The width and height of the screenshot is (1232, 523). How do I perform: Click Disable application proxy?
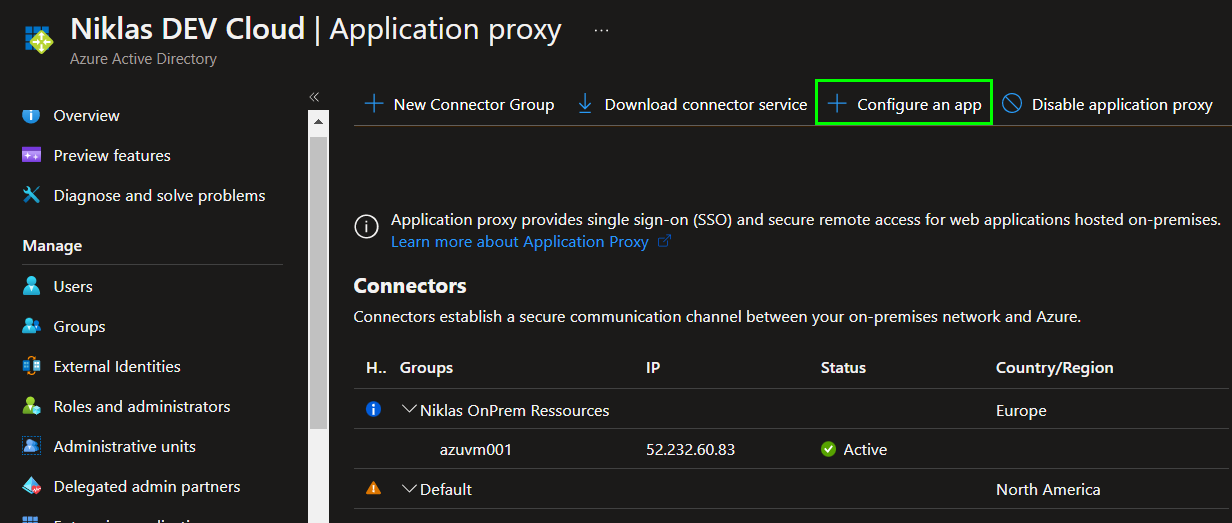click(x=1108, y=104)
